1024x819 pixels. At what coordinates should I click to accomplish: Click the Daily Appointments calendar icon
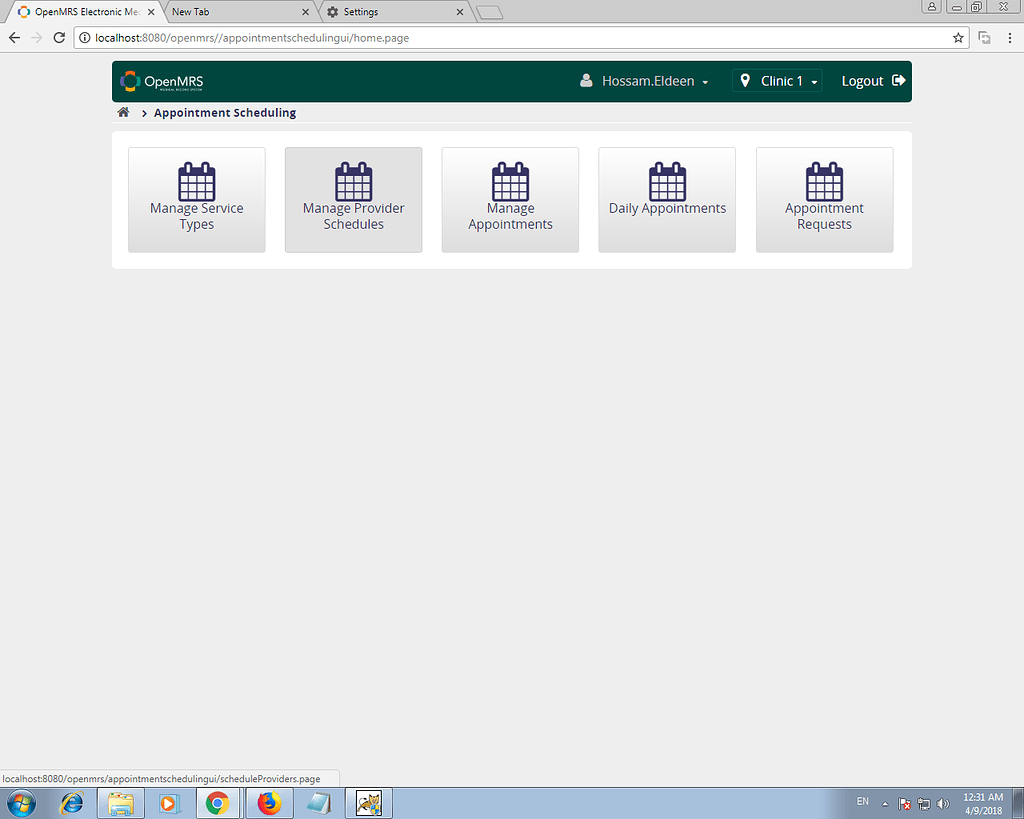[x=666, y=180]
